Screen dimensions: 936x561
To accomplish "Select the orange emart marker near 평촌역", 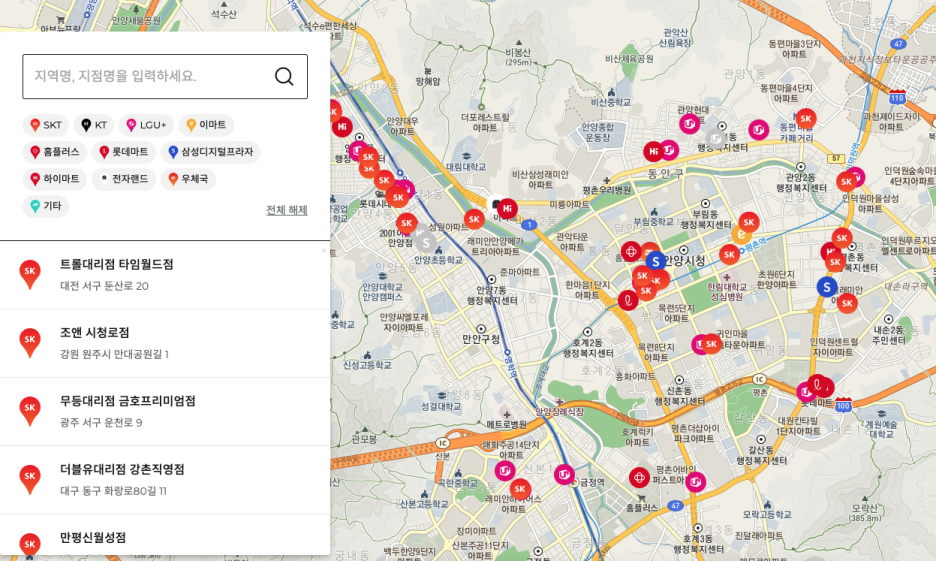I will click(741, 235).
